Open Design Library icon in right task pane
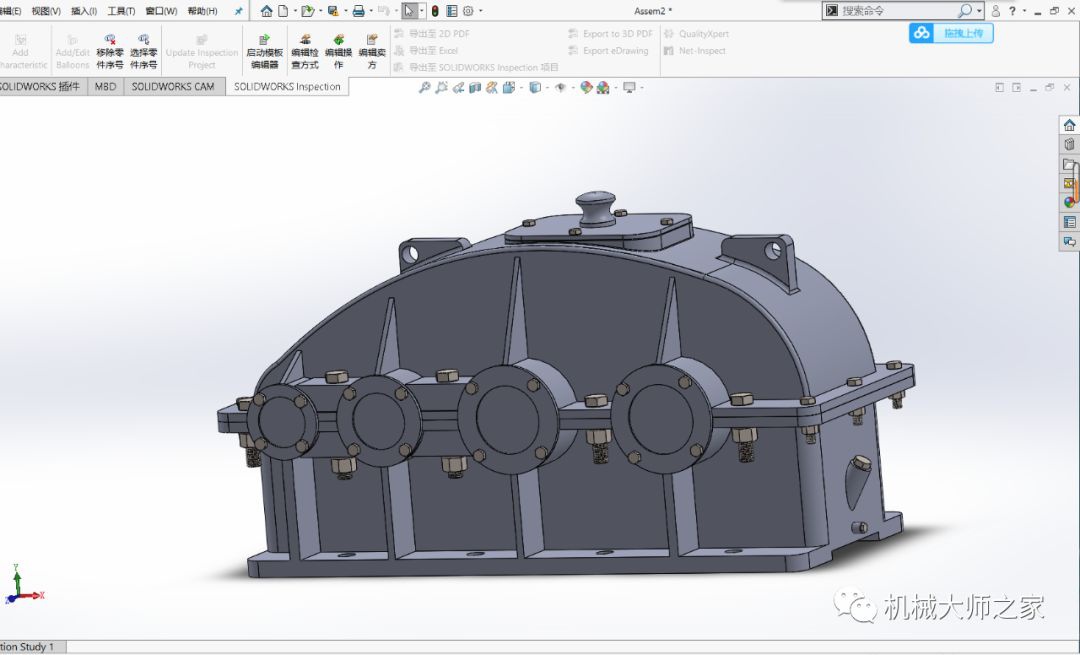The image size is (1080, 655). (x=1069, y=145)
